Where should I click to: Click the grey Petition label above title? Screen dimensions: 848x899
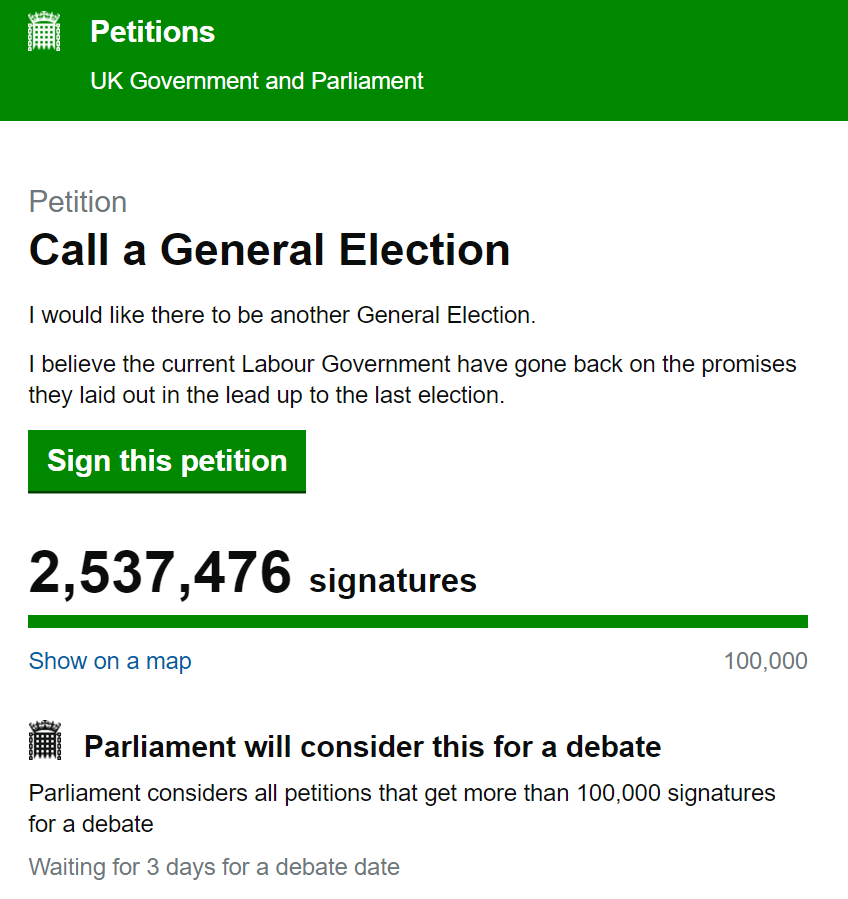[78, 202]
